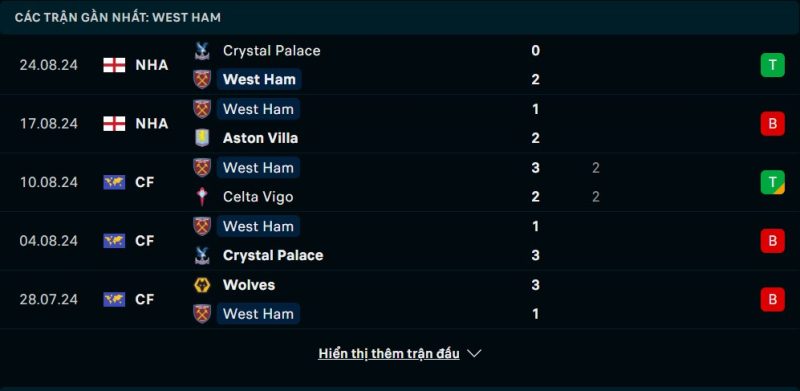The height and width of the screenshot is (391, 800).
Task: Click the England flag next to the 24.08.24 match
Action: point(114,65)
